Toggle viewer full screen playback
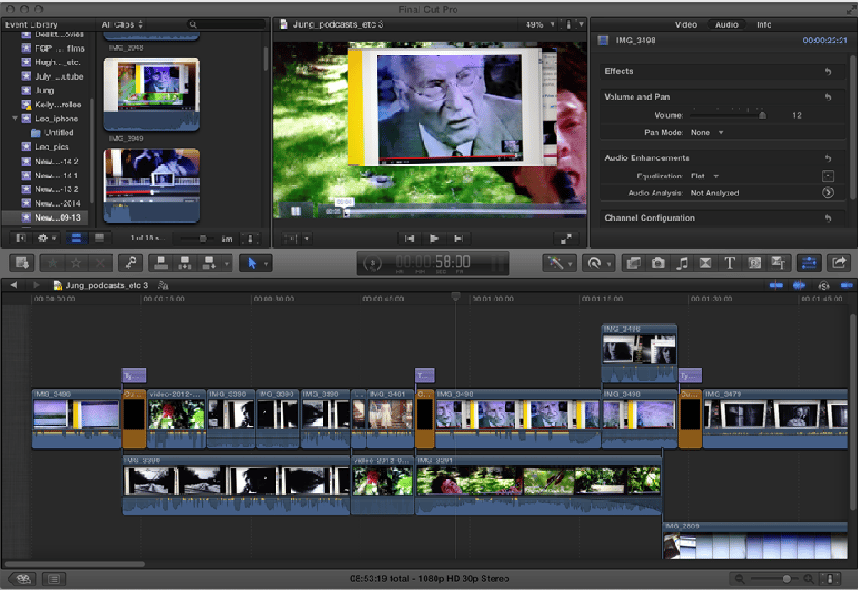Image resolution: width=858 pixels, height=590 pixels. [566, 238]
